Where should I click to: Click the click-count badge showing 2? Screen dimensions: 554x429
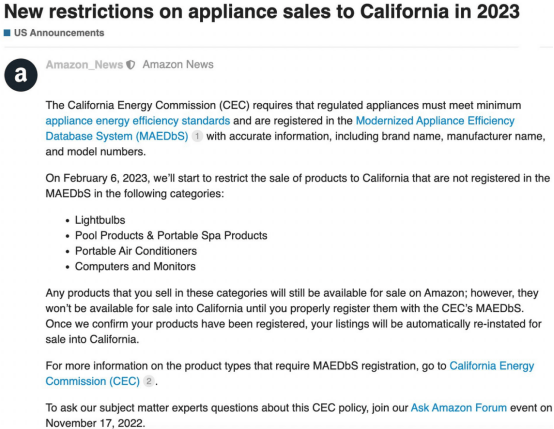149,381
